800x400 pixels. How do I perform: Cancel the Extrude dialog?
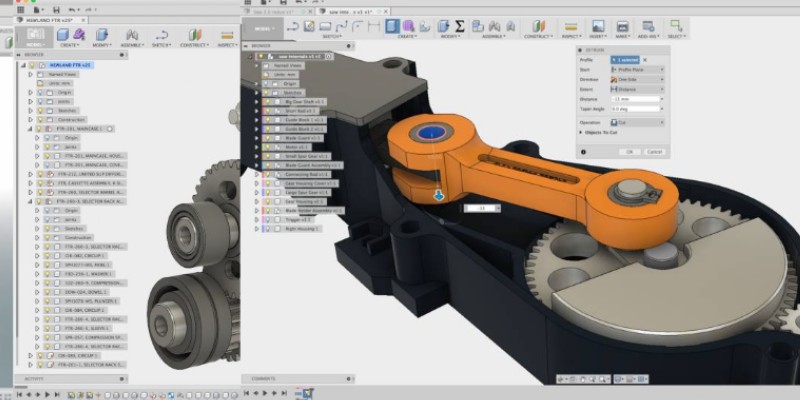654,152
